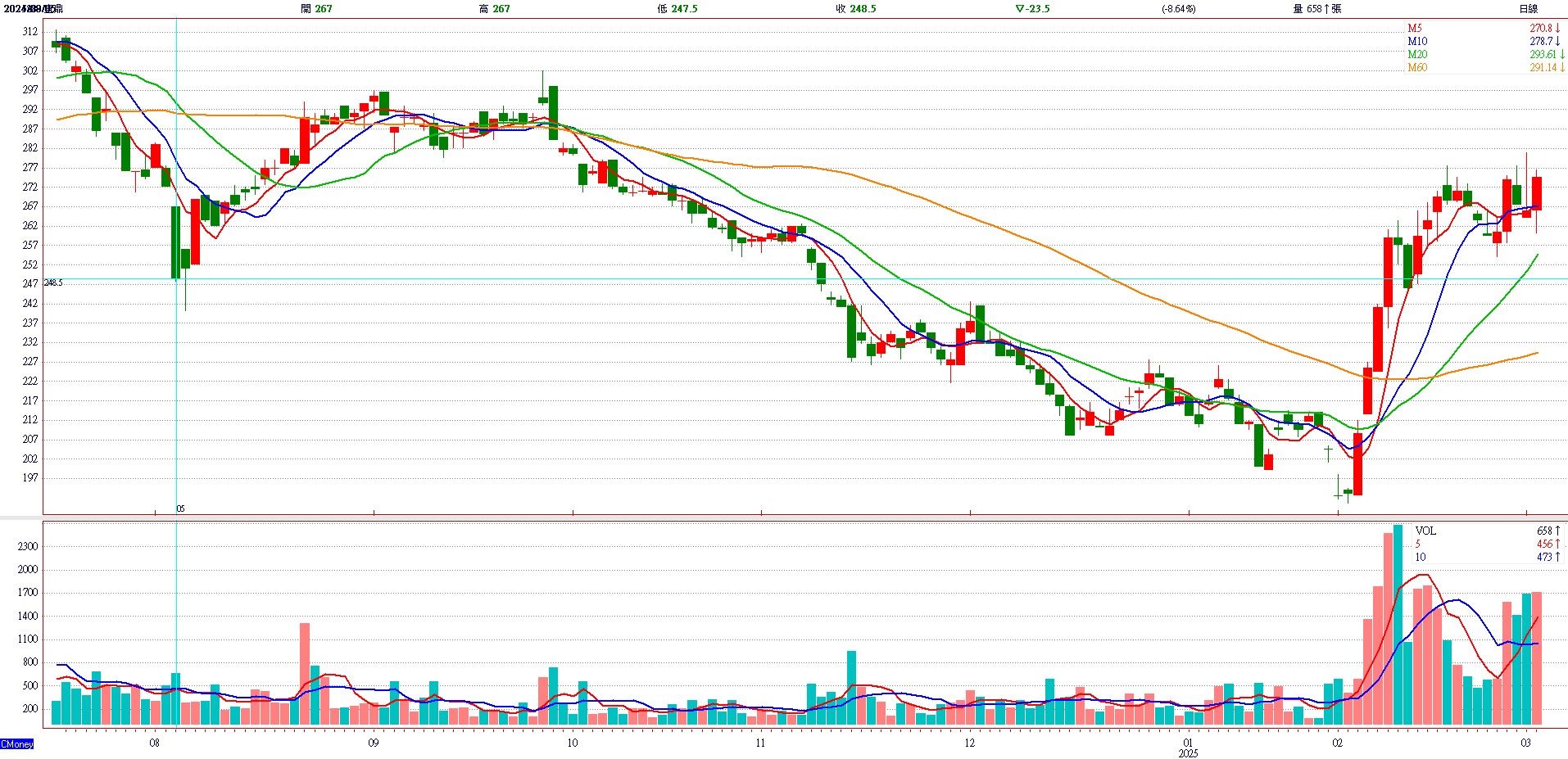Click the '2300' volume axis label

tap(28, 547)
